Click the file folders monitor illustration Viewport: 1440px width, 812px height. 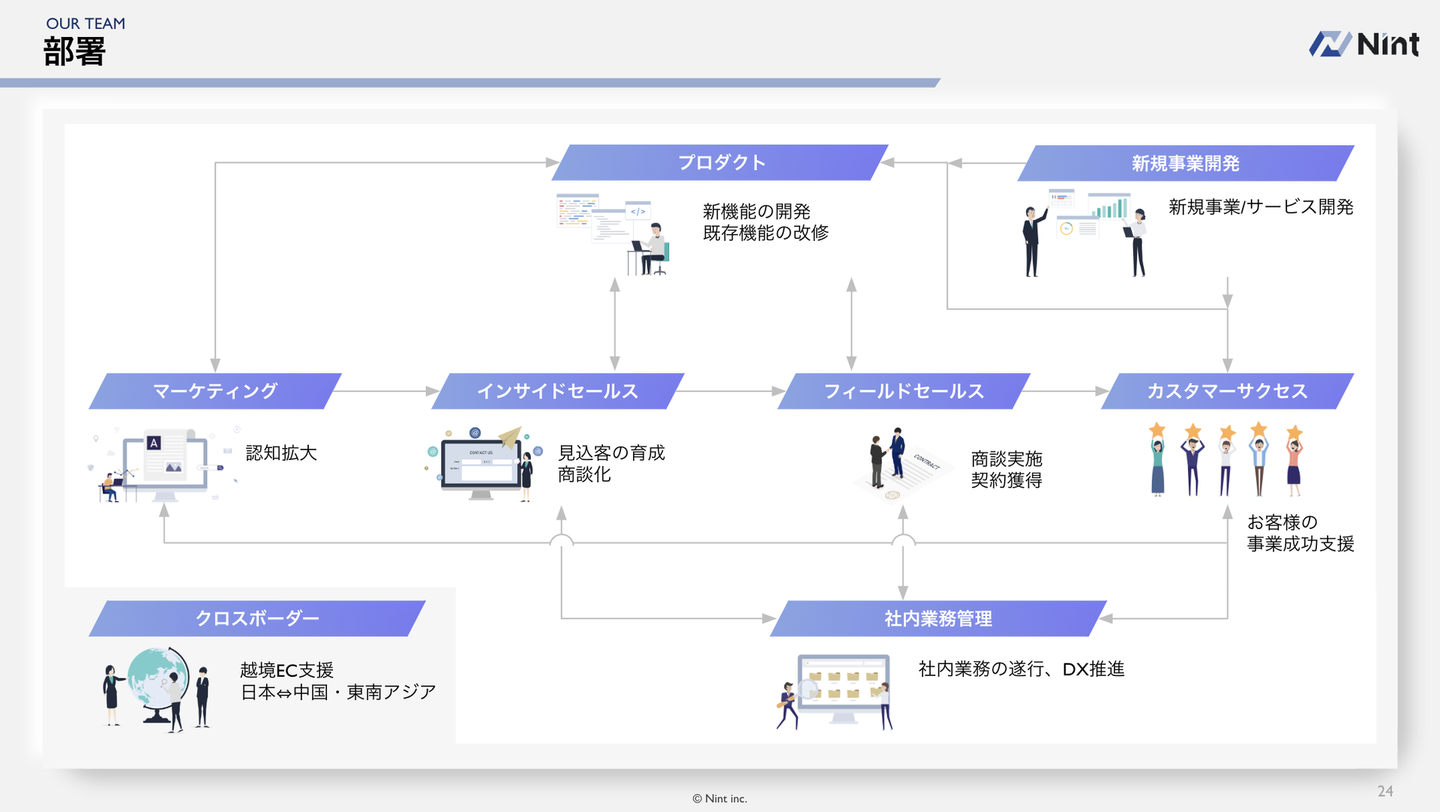[835, 692]
